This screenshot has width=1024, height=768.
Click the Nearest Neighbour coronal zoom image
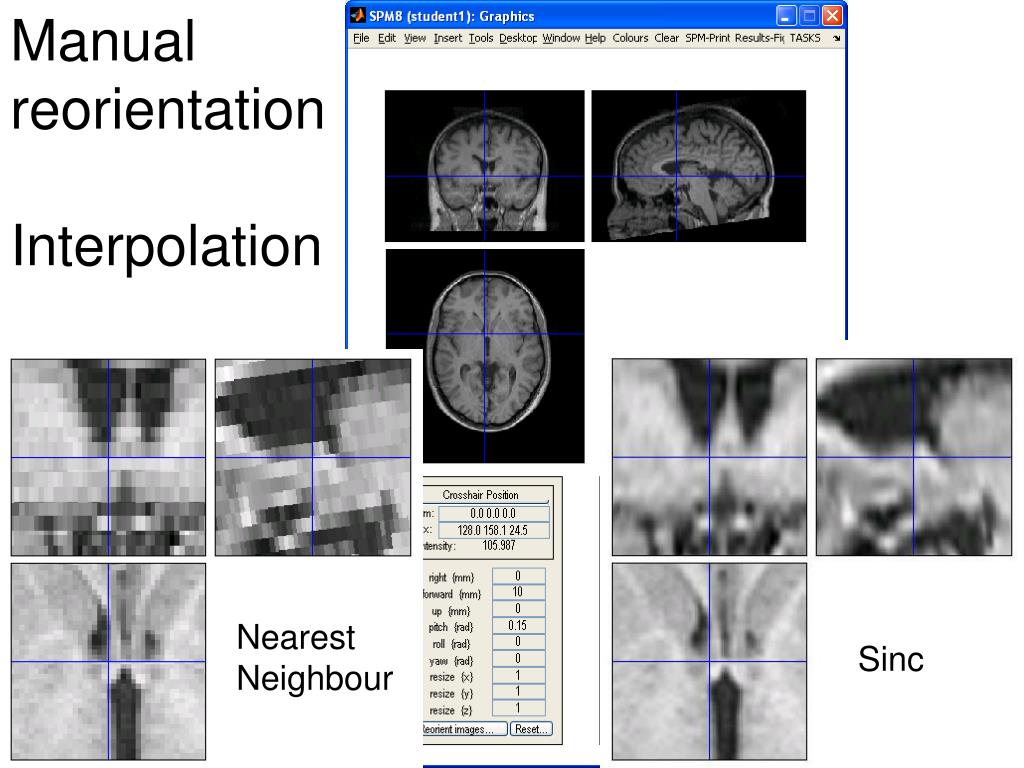(x=108, y=457)
